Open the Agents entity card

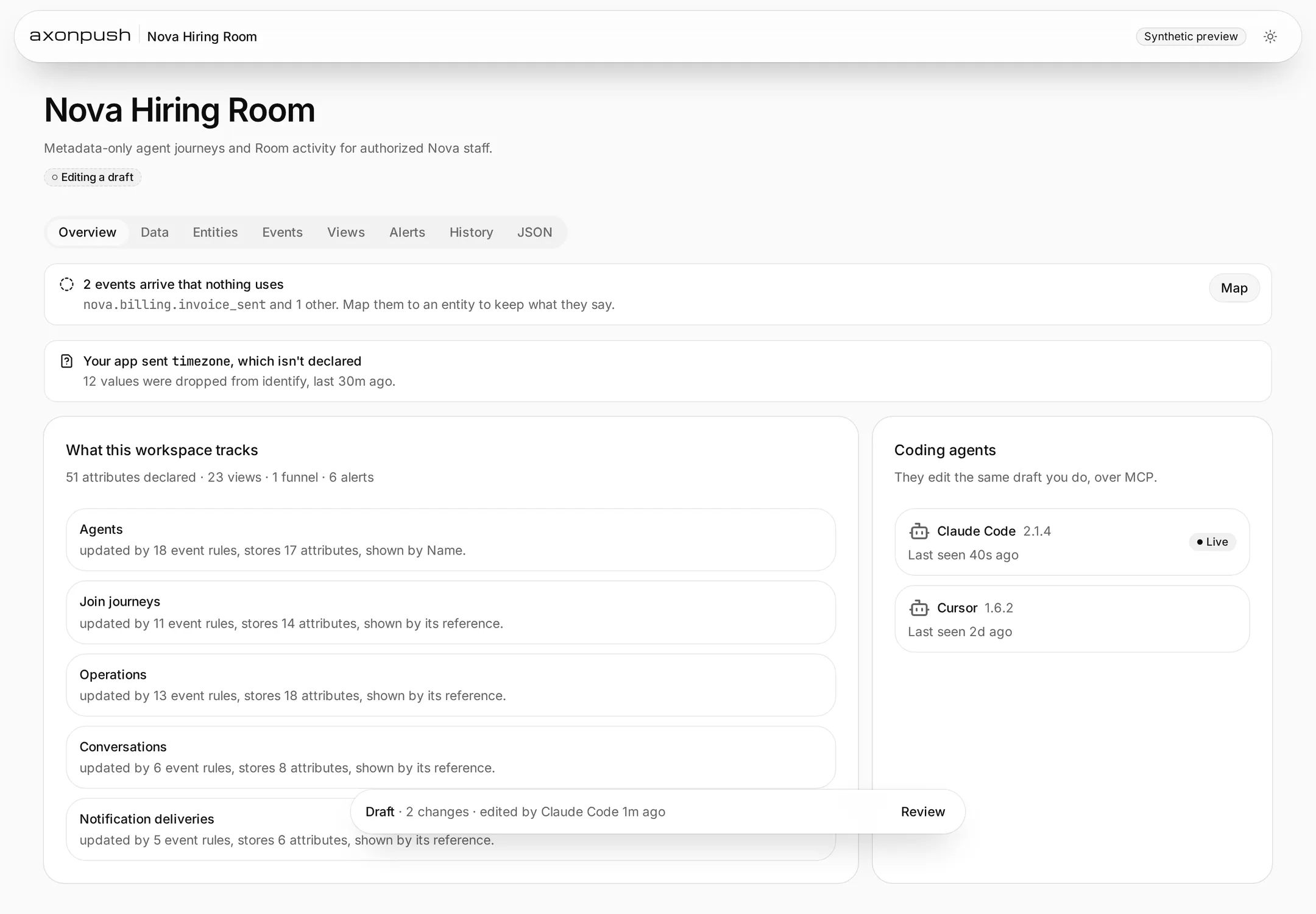tap(451, 540)
